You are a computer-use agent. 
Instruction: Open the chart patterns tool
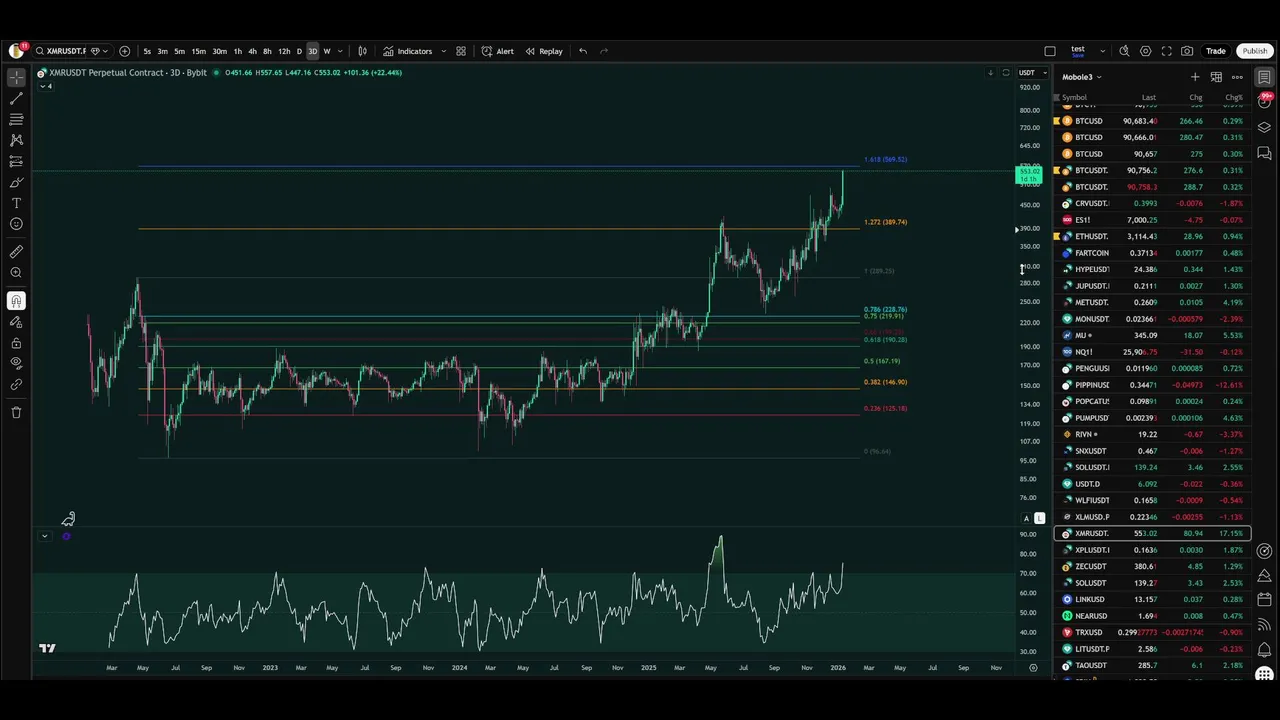16,140
